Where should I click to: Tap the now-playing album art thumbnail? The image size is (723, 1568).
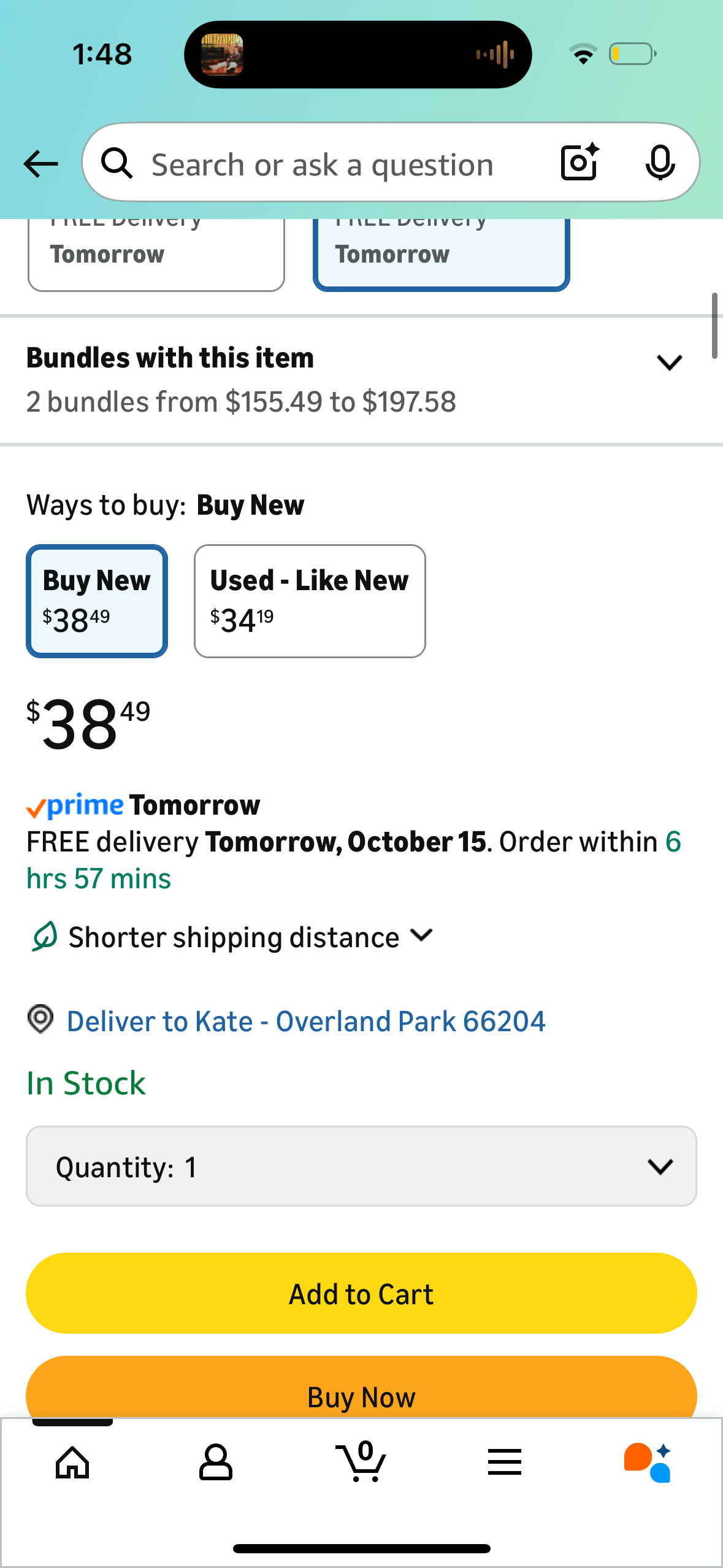click(222, 55)
